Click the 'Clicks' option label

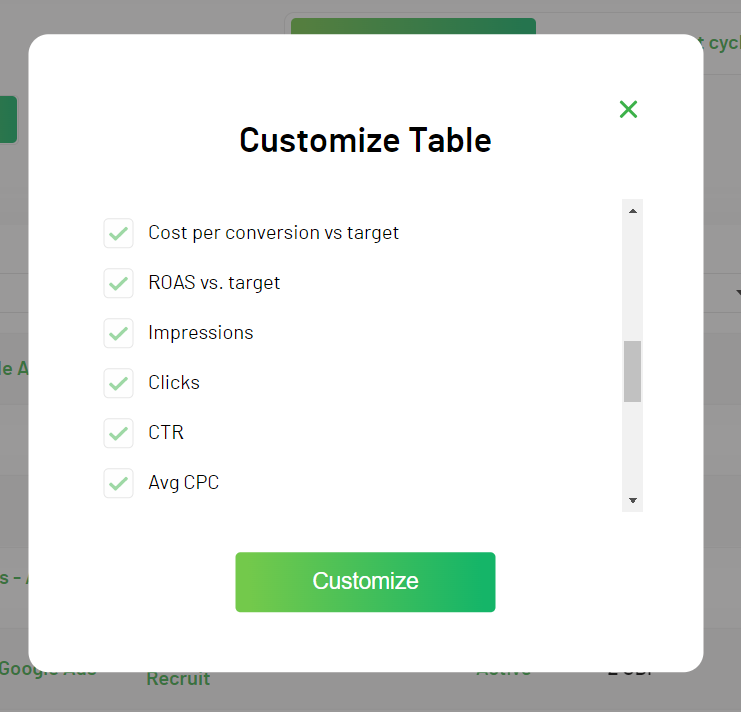tap(174, 383)
